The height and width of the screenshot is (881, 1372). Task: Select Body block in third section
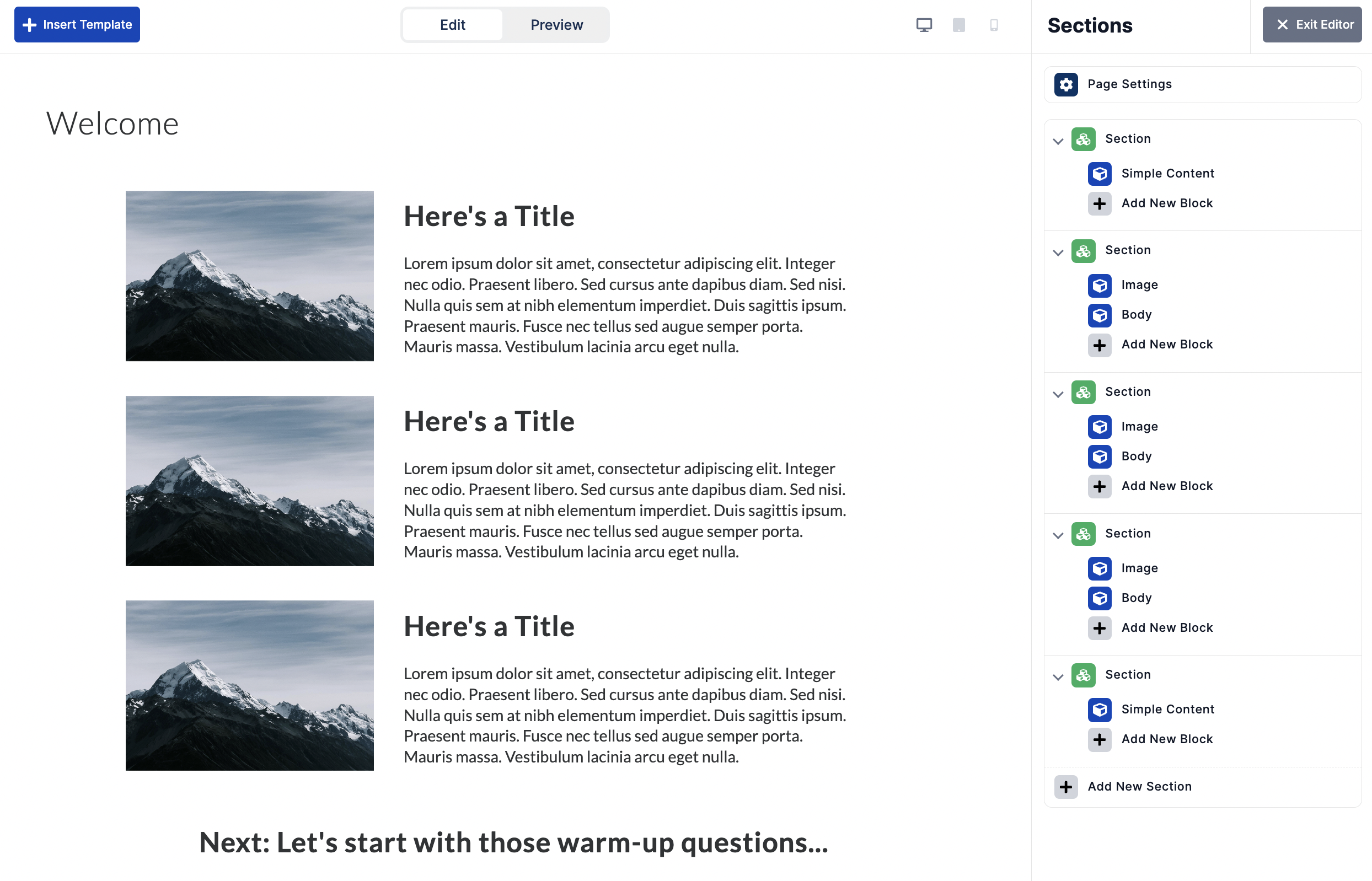(x=1135, y=456)
